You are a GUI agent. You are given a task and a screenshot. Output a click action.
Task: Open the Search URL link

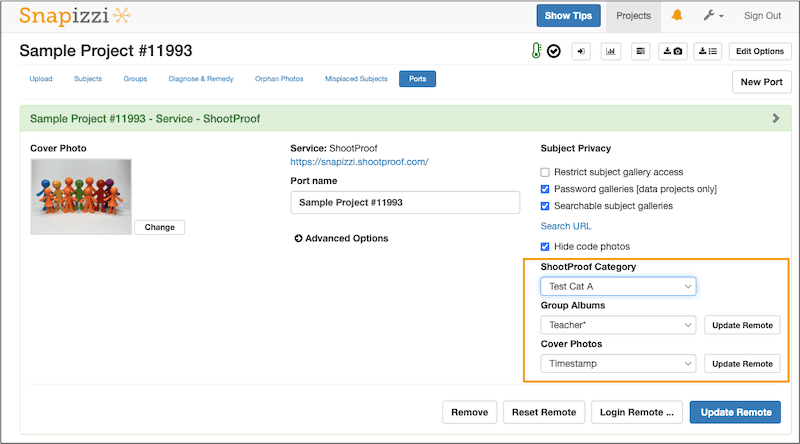(x=566, y=226)
